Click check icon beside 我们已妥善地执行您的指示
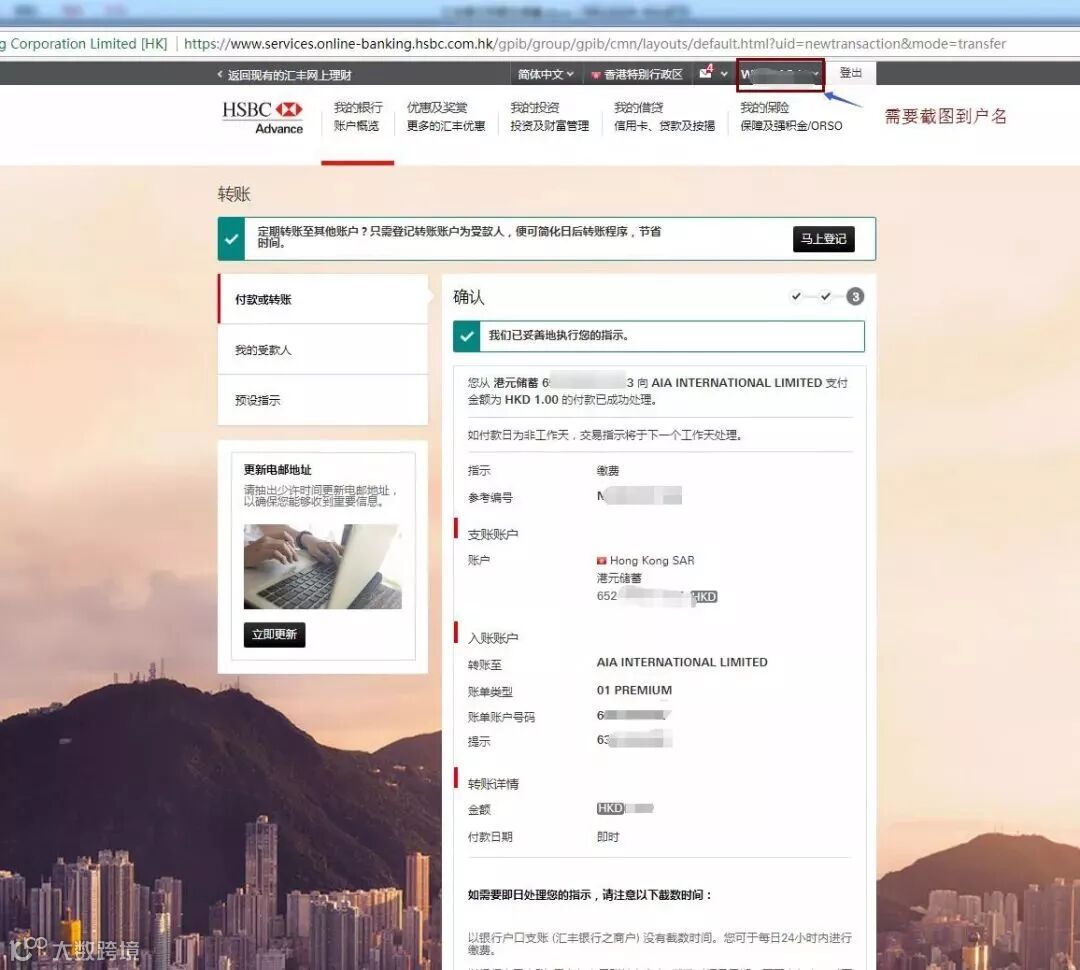 pyautogui.click(x=466, y=336)
